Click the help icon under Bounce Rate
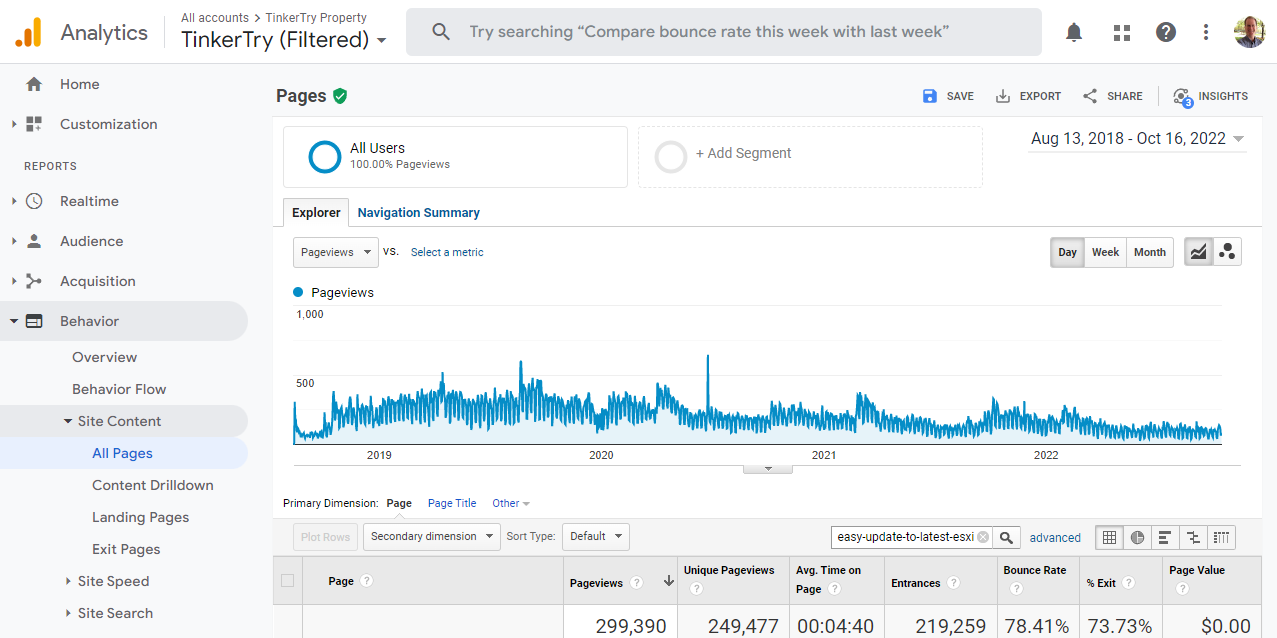The image size is (1277, 638). click(x=1016, y=589)
